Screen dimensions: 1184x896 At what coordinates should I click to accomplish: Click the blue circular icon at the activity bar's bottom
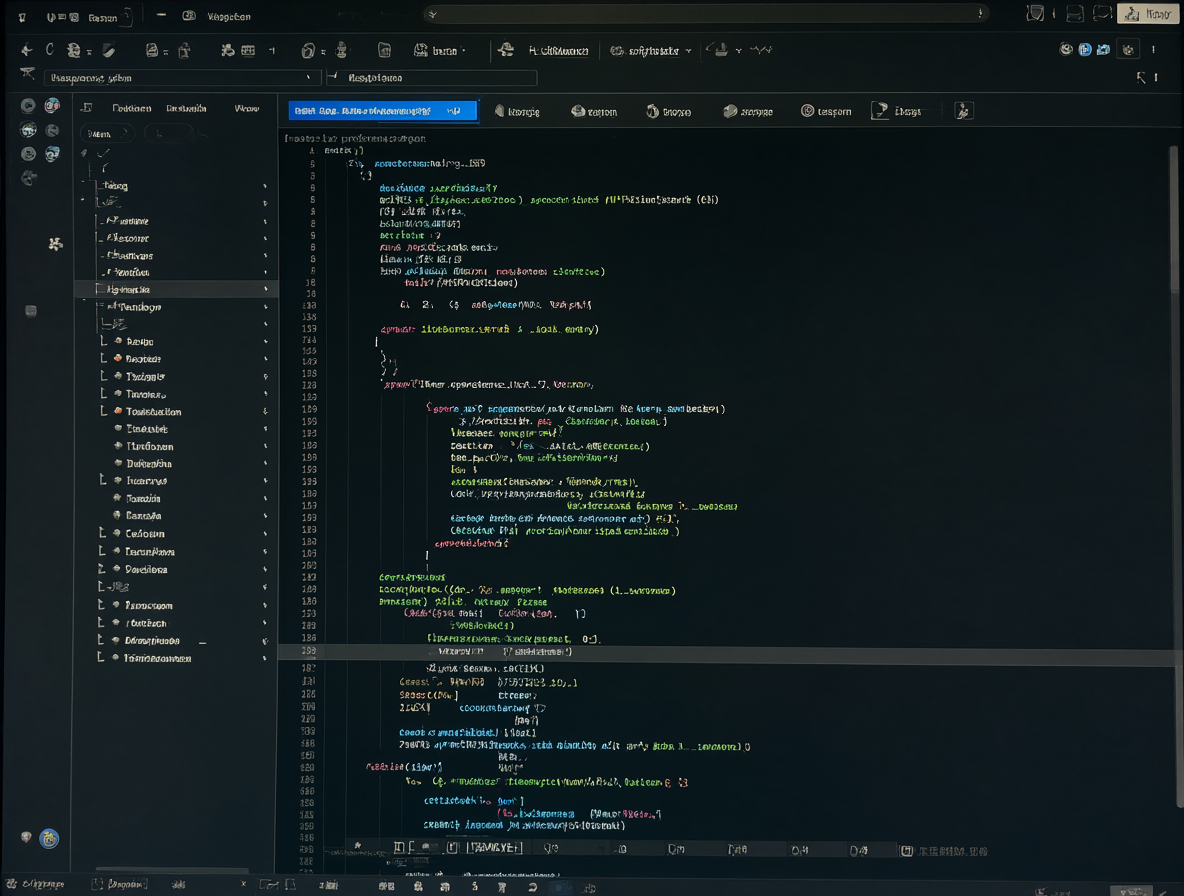tap(50, 838)
